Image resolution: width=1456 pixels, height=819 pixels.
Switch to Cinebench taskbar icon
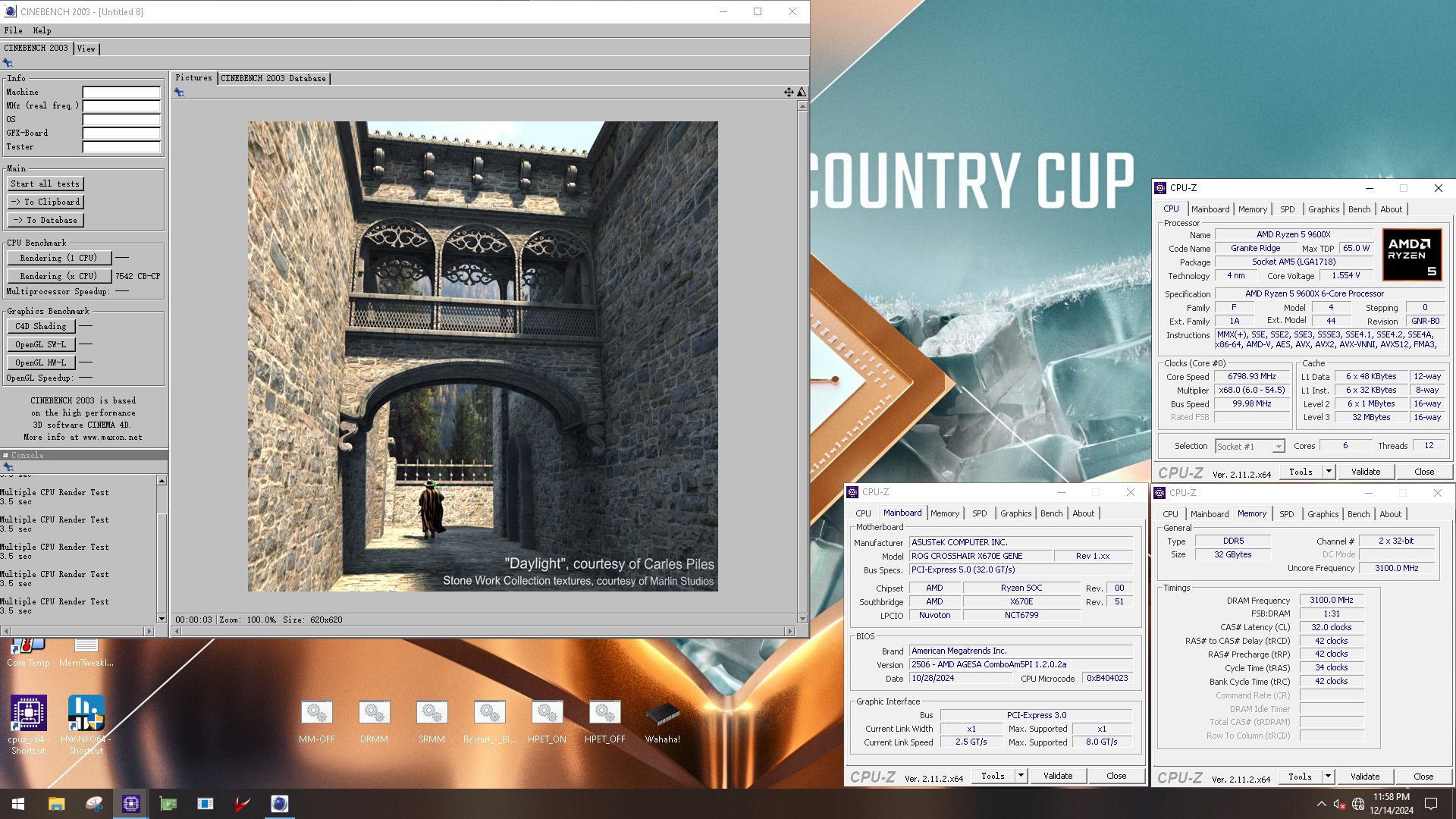(280, 804)
